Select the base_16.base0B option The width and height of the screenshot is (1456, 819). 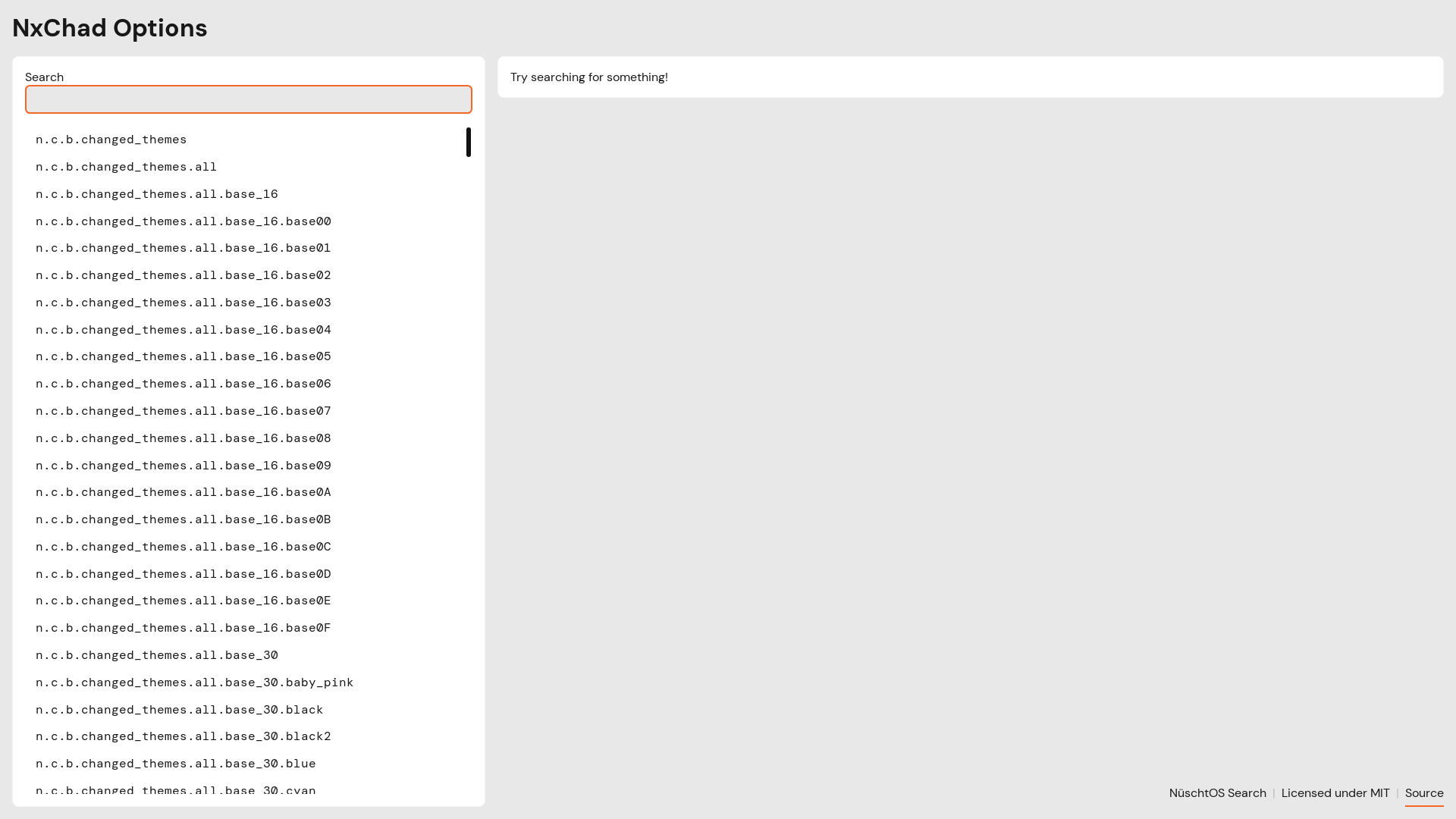245,519
